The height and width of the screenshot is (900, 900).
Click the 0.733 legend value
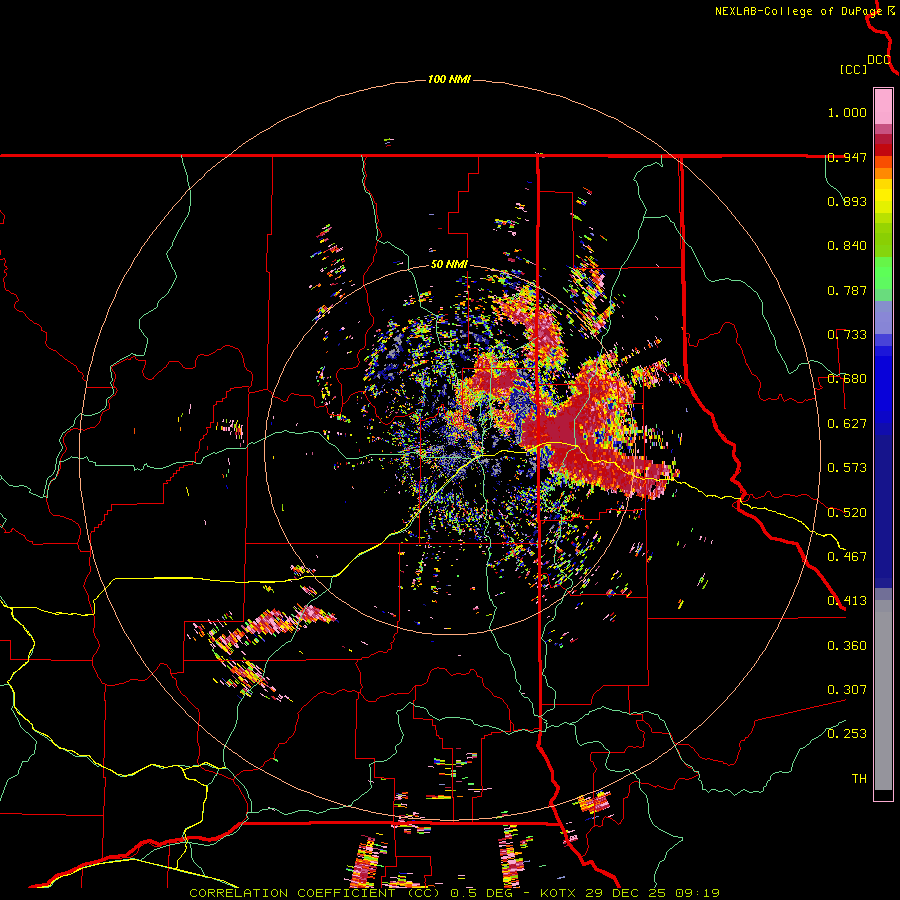pos(847,335)
